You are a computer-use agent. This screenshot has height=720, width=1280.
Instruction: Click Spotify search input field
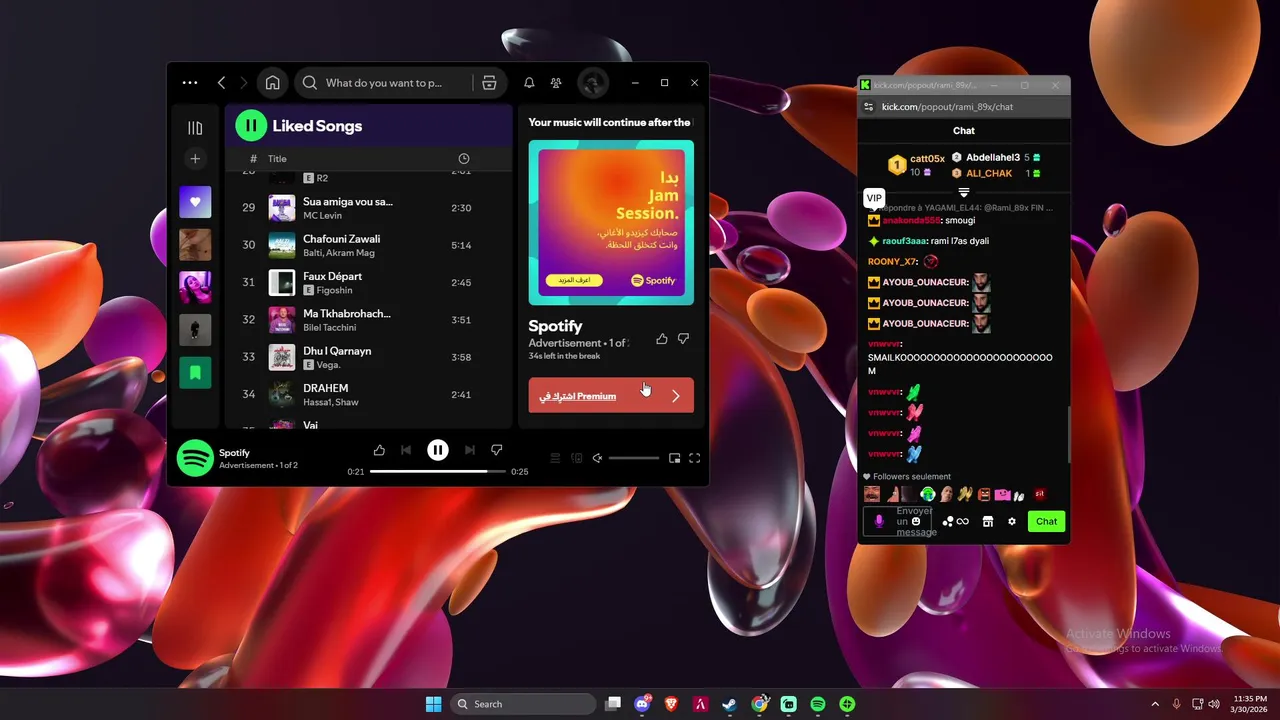pos(384,83)
